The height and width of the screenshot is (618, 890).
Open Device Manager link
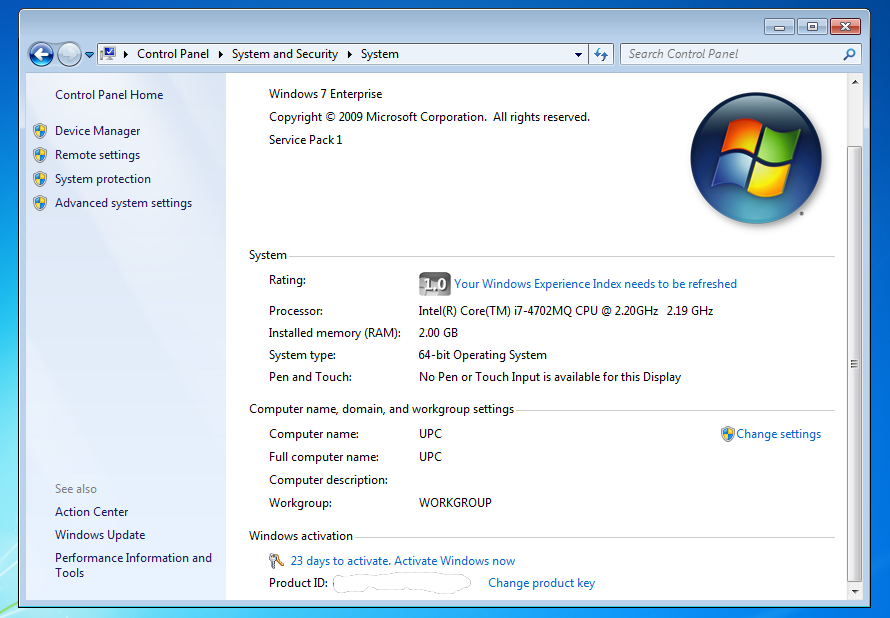(x=98, y=131)
